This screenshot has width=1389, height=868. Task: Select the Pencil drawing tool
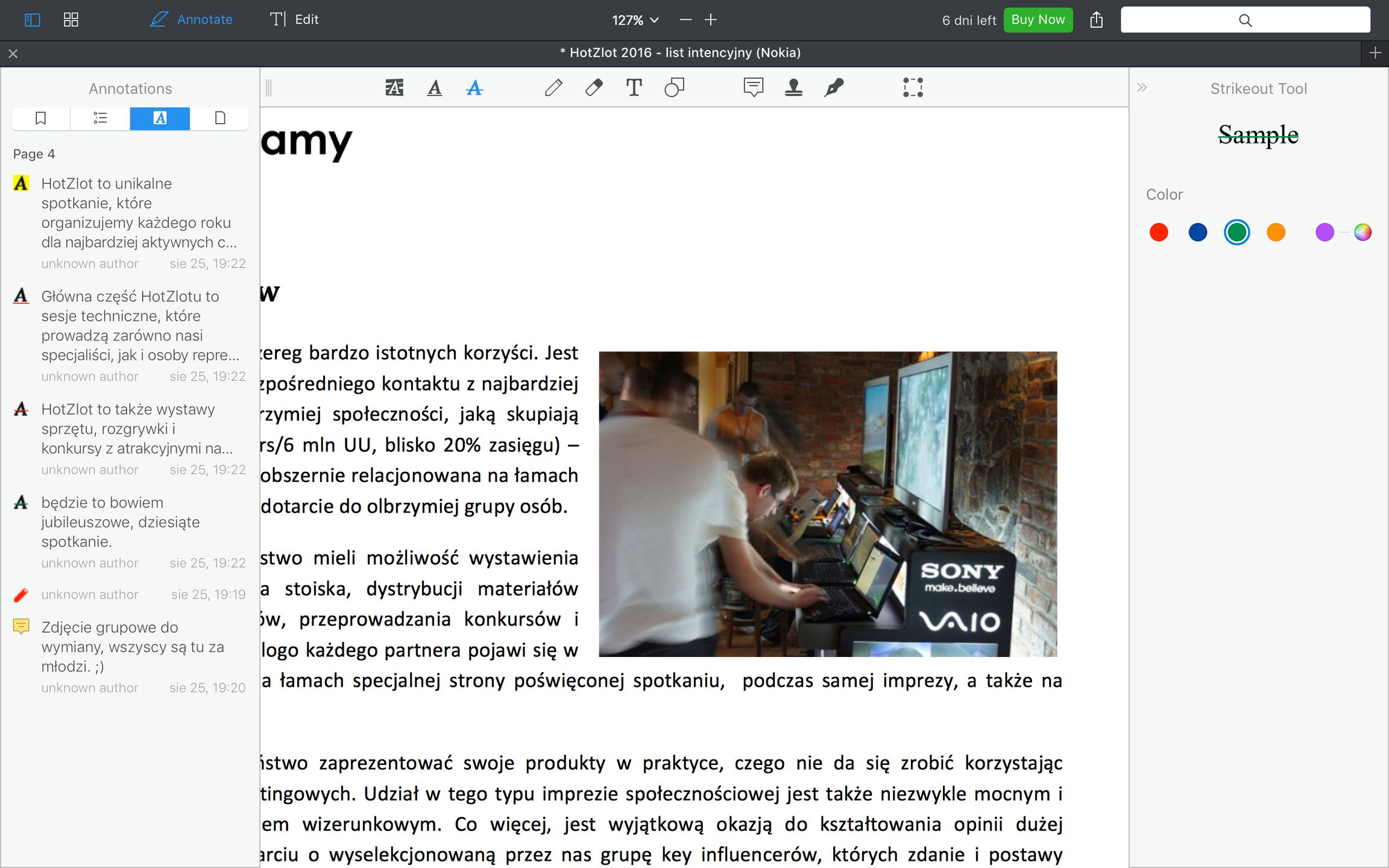pyautogui.click(x=553, y=88)
